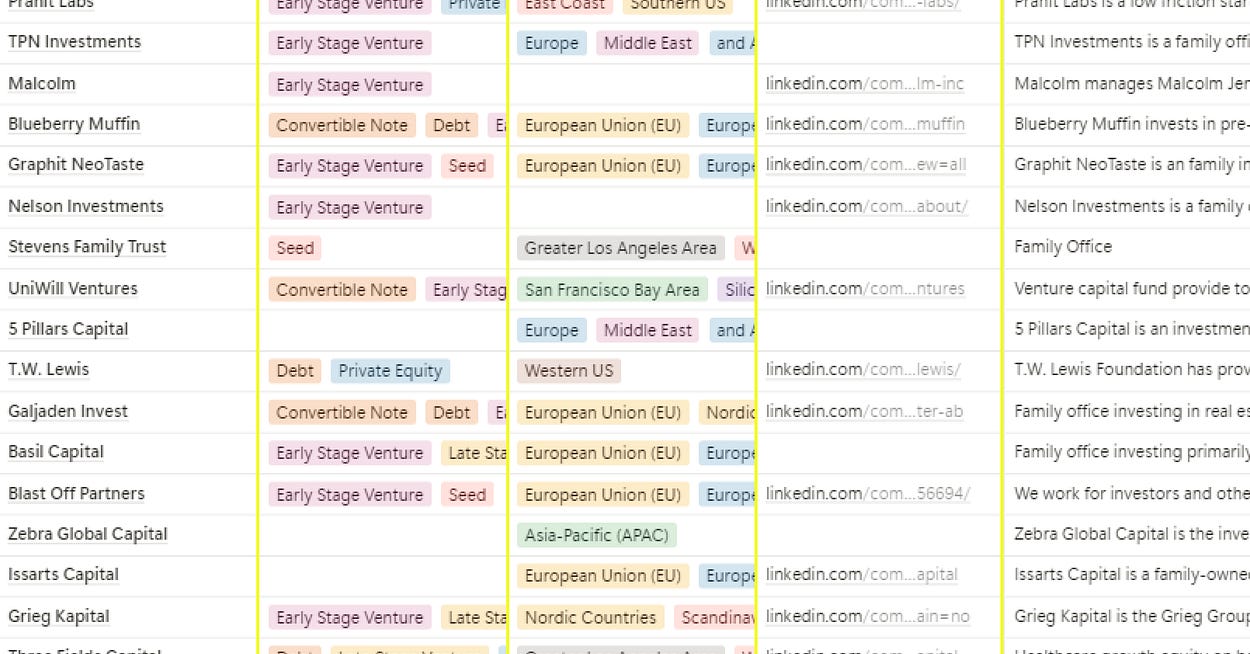
Task: Click description starting 'We work for investors'
Action: 1132,493
